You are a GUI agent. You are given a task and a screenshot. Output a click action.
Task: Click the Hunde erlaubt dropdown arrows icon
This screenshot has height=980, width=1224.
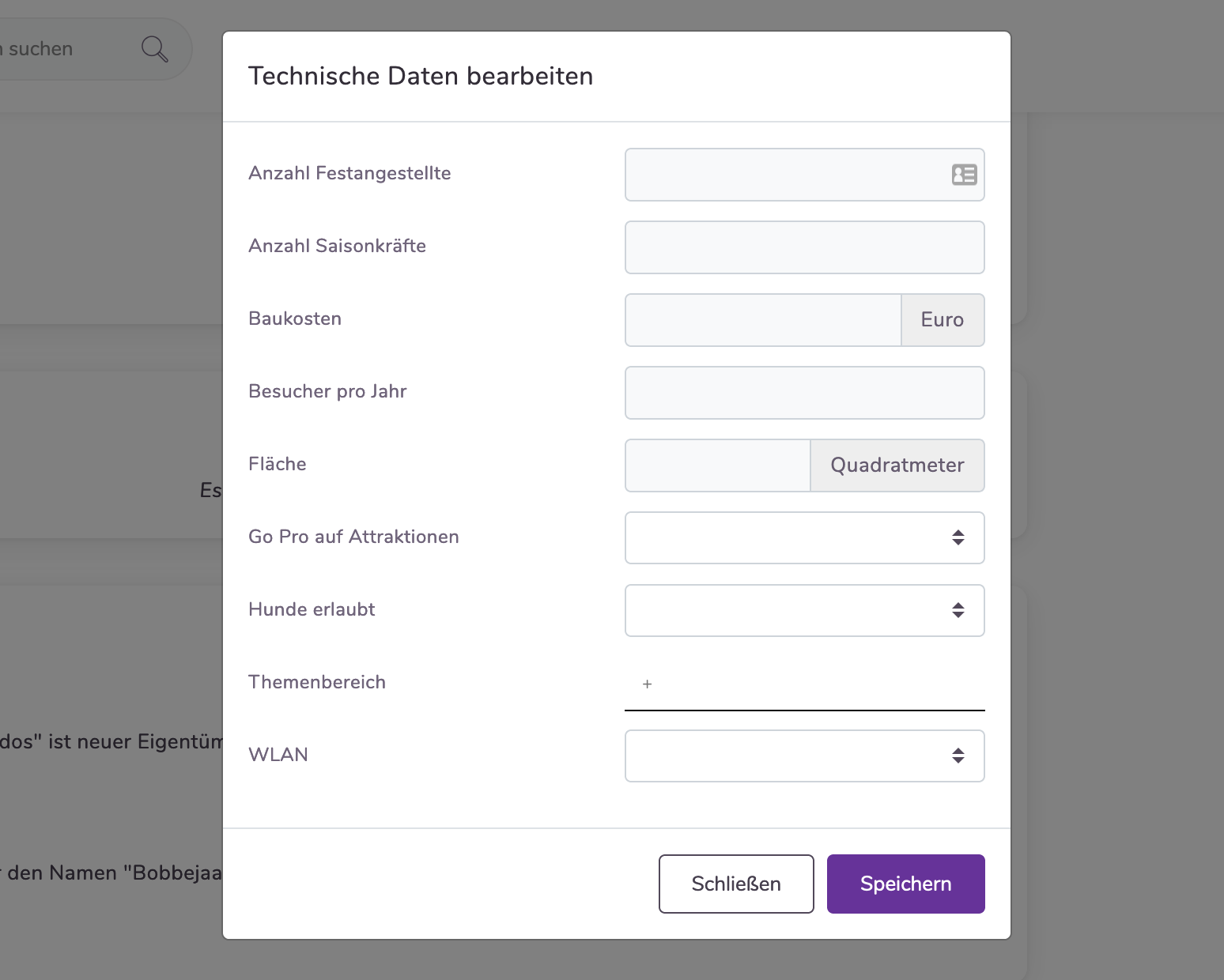[958, 610]
